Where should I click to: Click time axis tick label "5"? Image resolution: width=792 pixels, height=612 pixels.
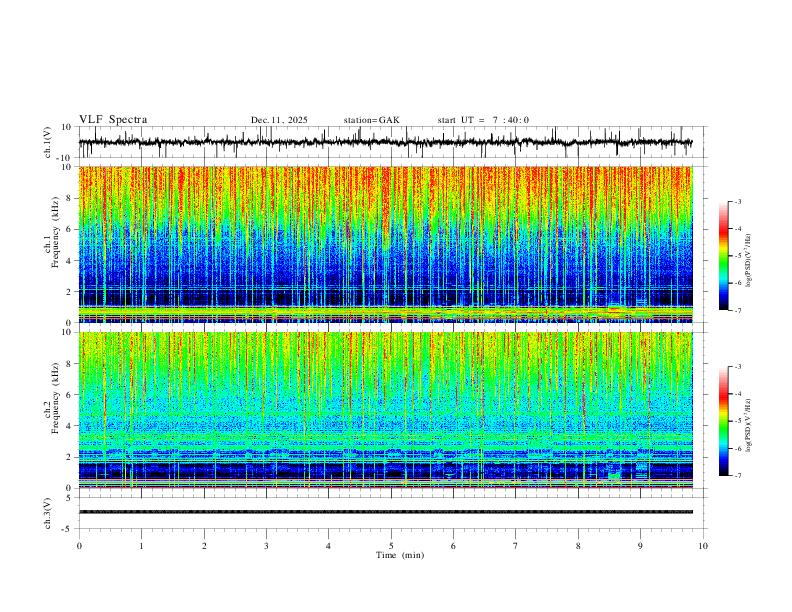[391, 546]
